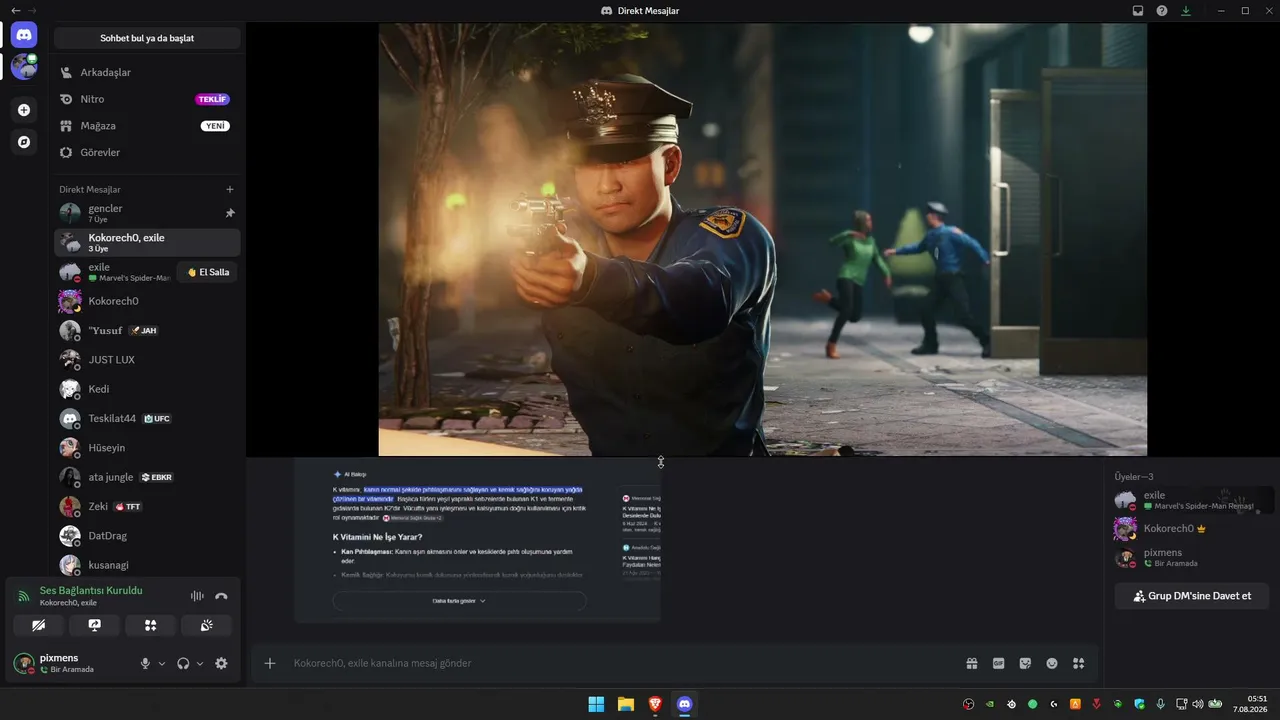Create a new DM with the plus icon
Image resolution: width=1280 pixels, height=720 pixels.
[x=230, y=189]
